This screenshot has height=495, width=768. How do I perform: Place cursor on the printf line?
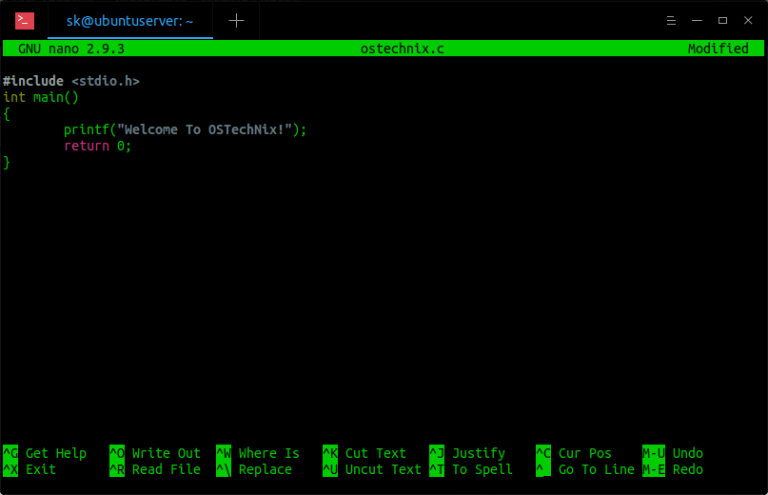pyautogui.click(x=185, y=130)
